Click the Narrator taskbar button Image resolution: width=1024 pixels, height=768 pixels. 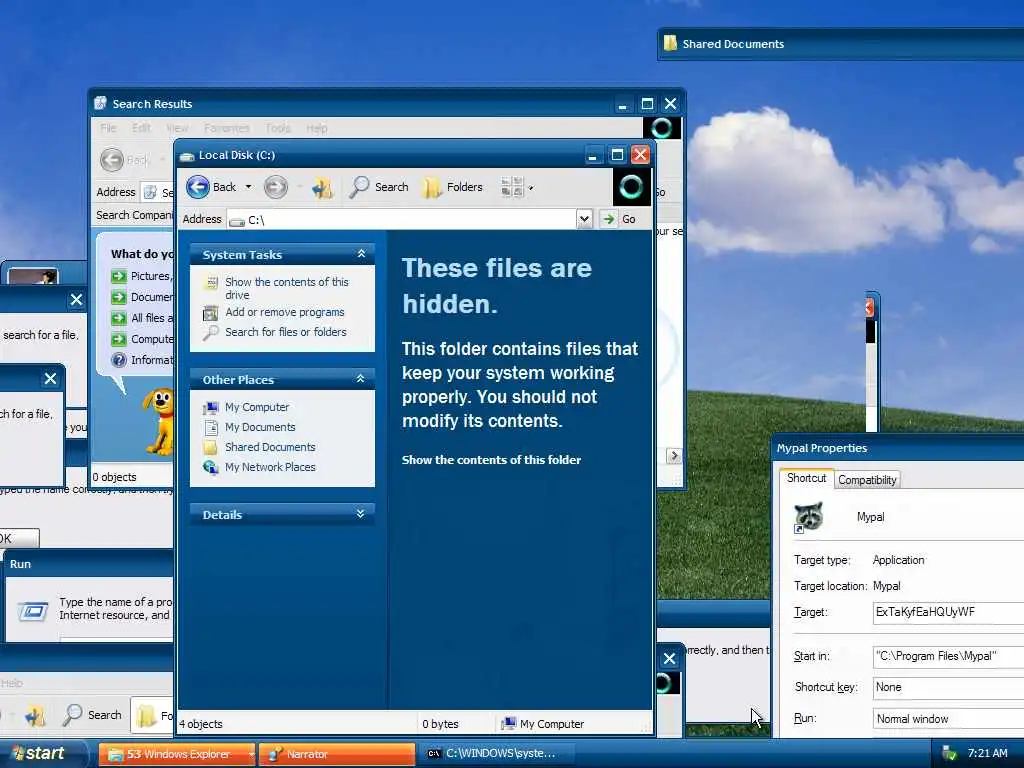pos(337,754)
